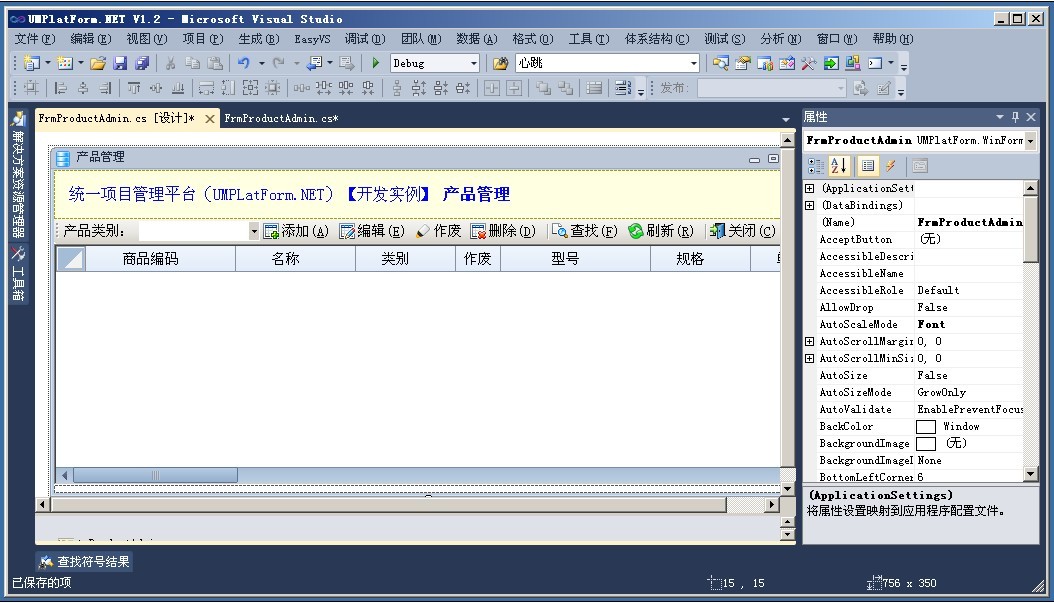Click the 删除(D) delete button in form toolbar
Screen dimensions: 1054x603
(x=503, y=231)
